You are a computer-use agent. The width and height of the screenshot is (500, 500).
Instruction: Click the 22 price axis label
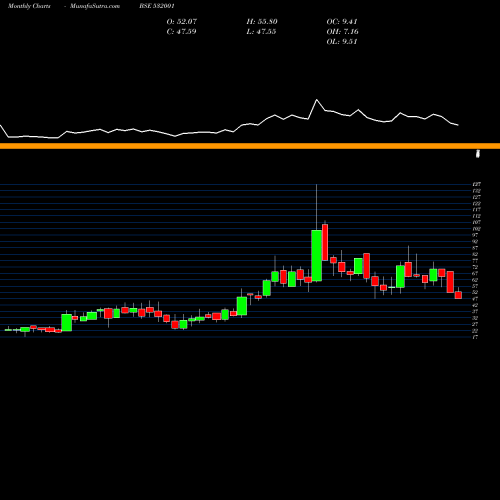[x=475, y=330]
